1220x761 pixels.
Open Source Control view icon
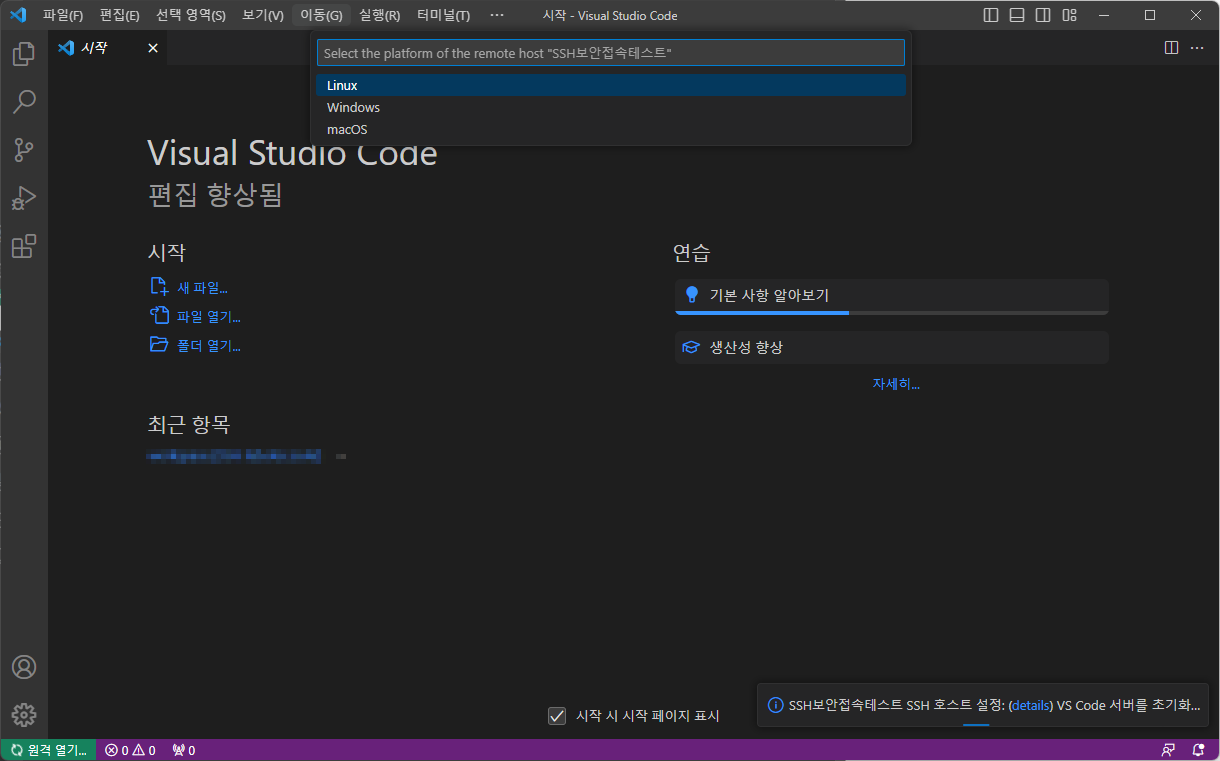(24, 150)
